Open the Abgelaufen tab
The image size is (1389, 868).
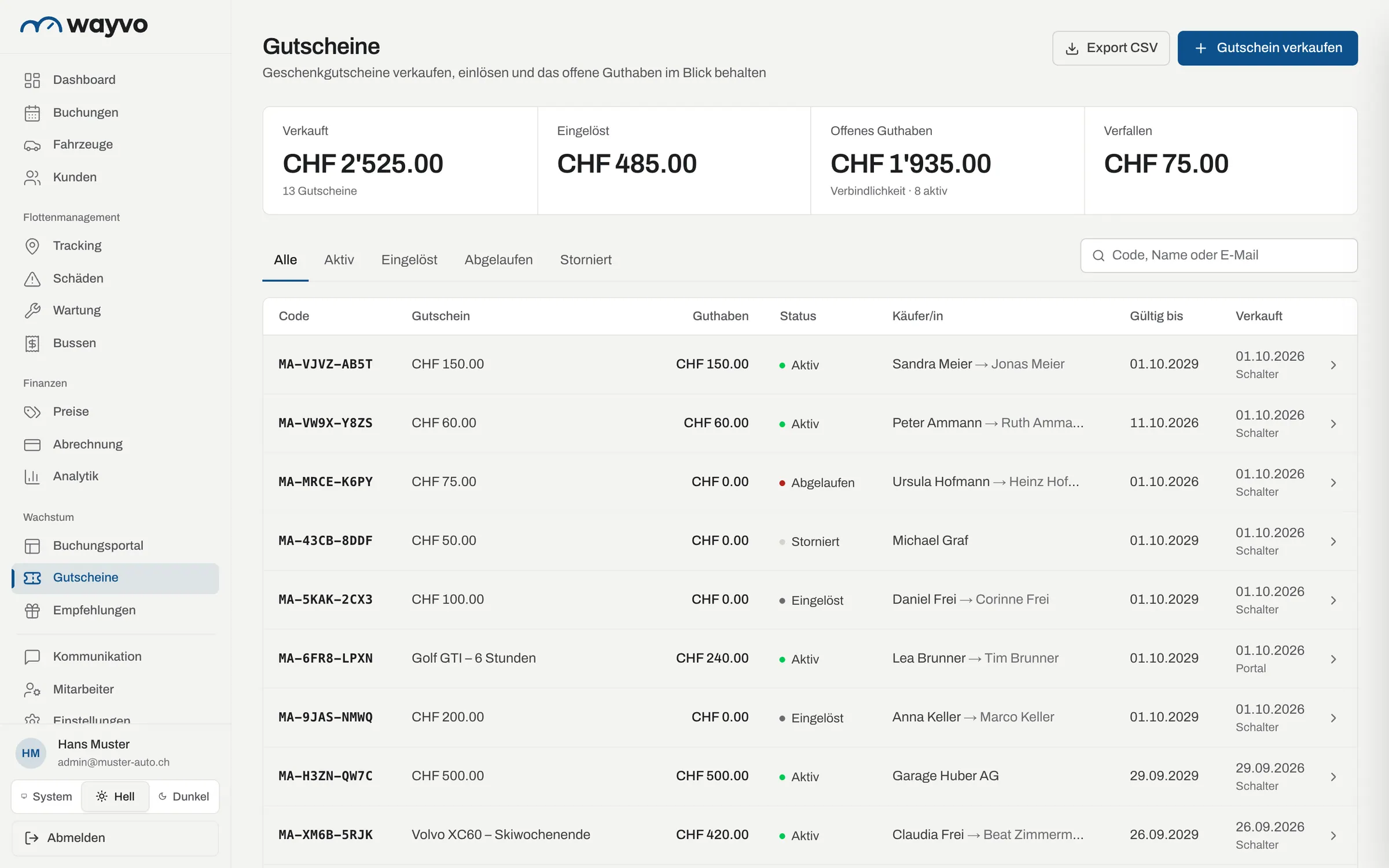tap(498, 260)
